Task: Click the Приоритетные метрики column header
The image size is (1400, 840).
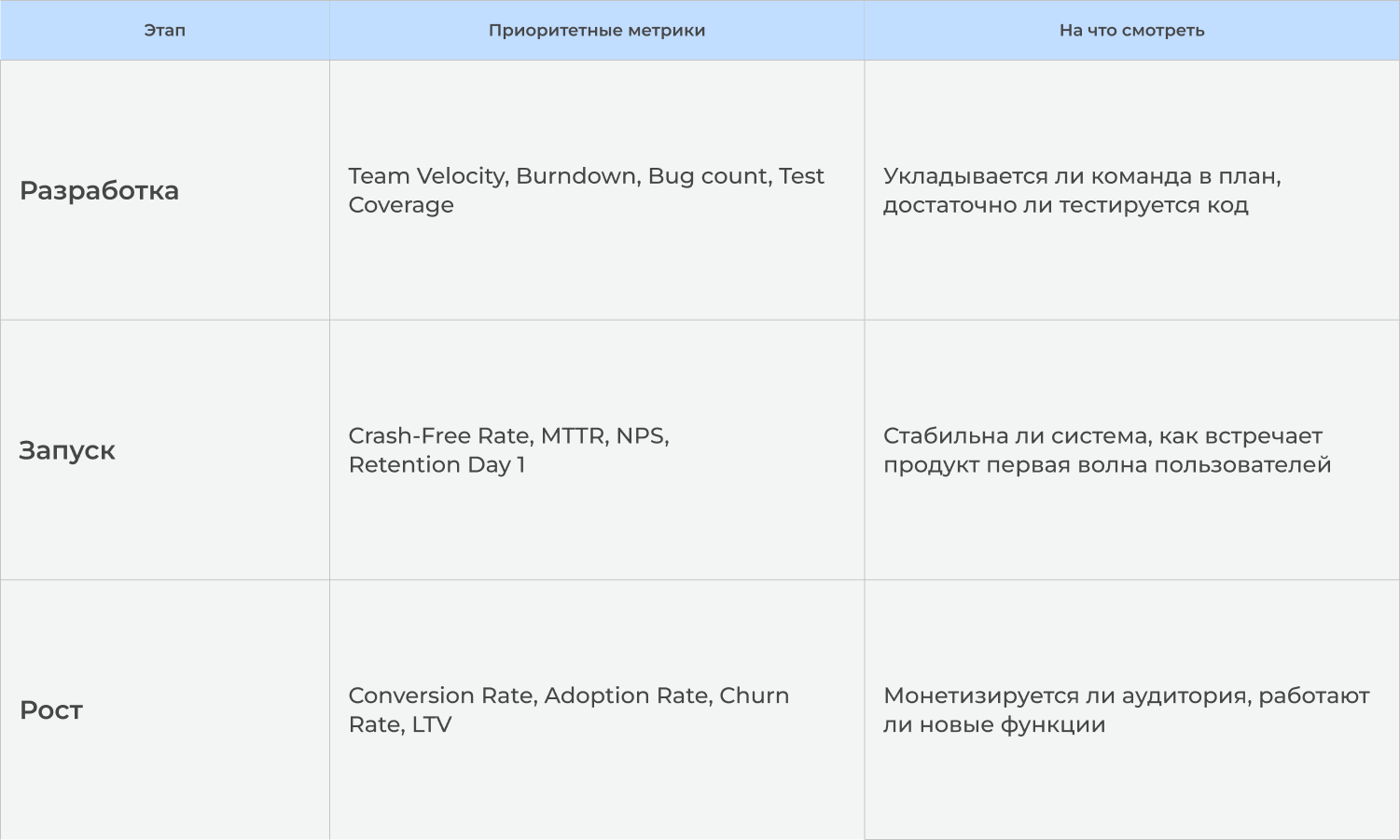Action: click(x=597, y=31)
